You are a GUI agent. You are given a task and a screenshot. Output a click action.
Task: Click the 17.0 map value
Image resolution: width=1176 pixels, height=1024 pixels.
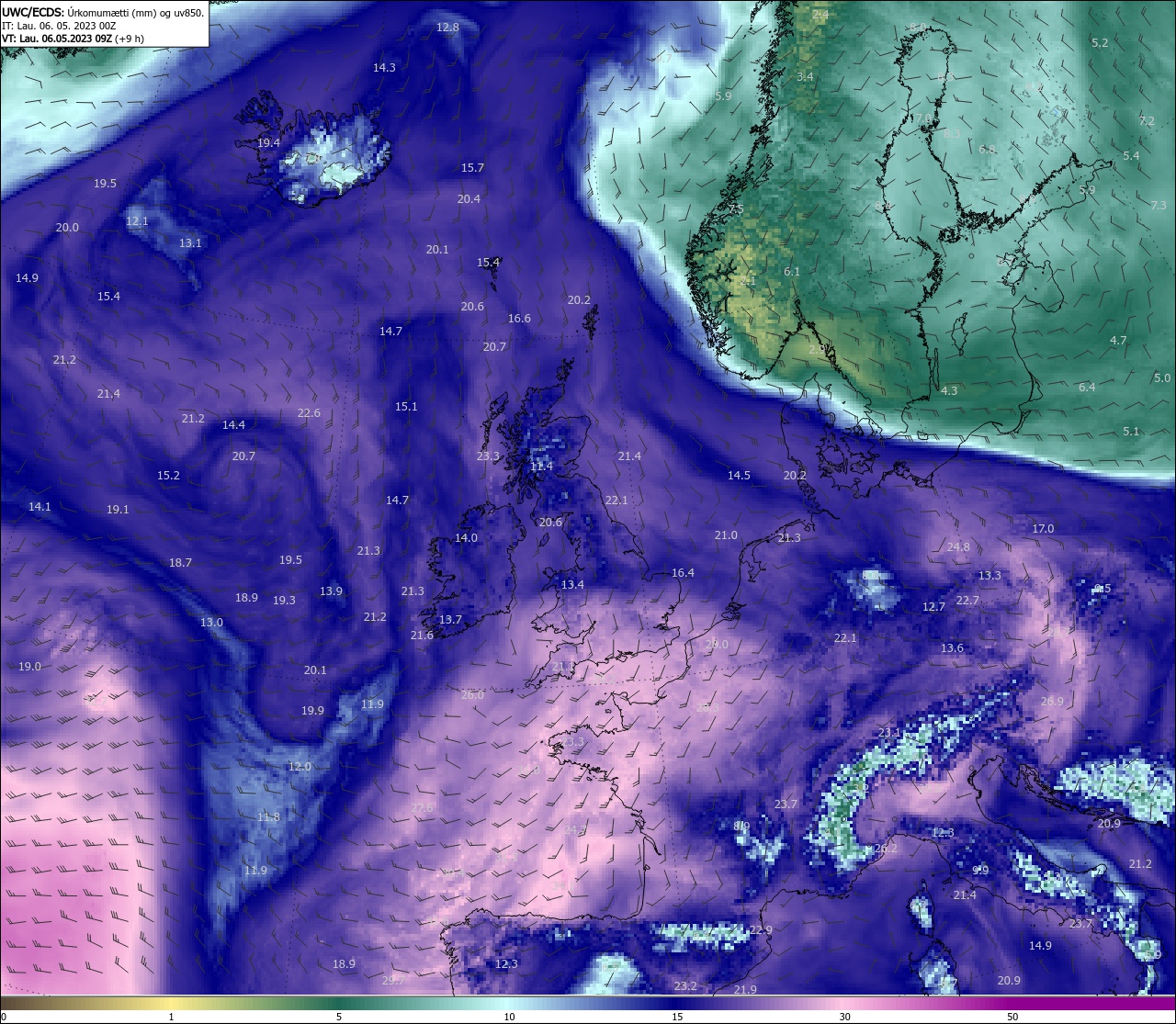click(1043, 529)
